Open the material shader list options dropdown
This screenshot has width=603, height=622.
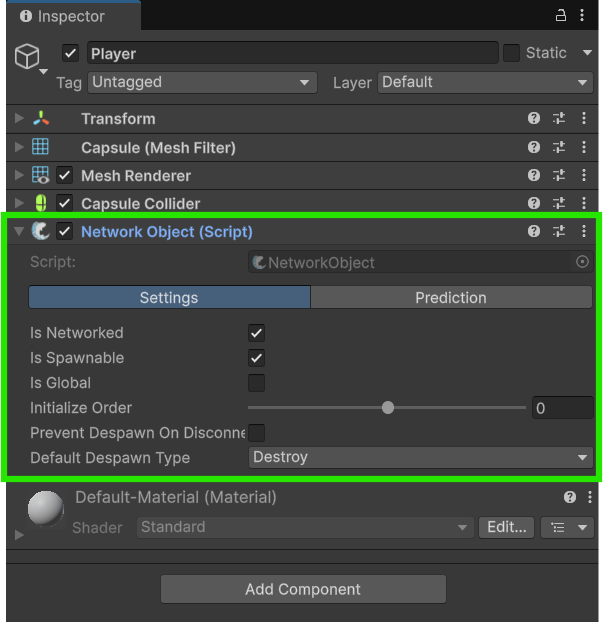pos(567,527)
